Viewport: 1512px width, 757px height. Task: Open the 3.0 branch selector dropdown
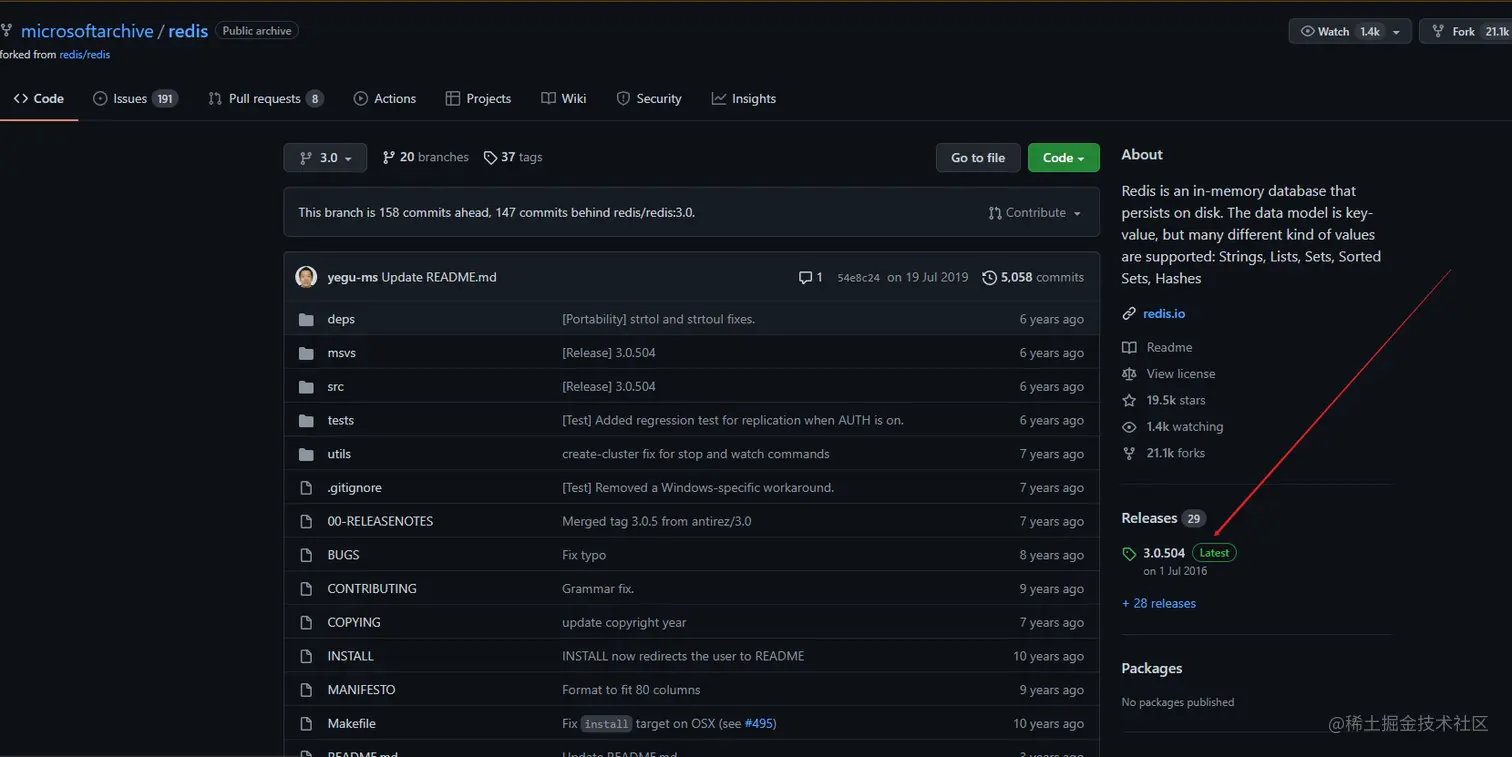click(325, 158)
